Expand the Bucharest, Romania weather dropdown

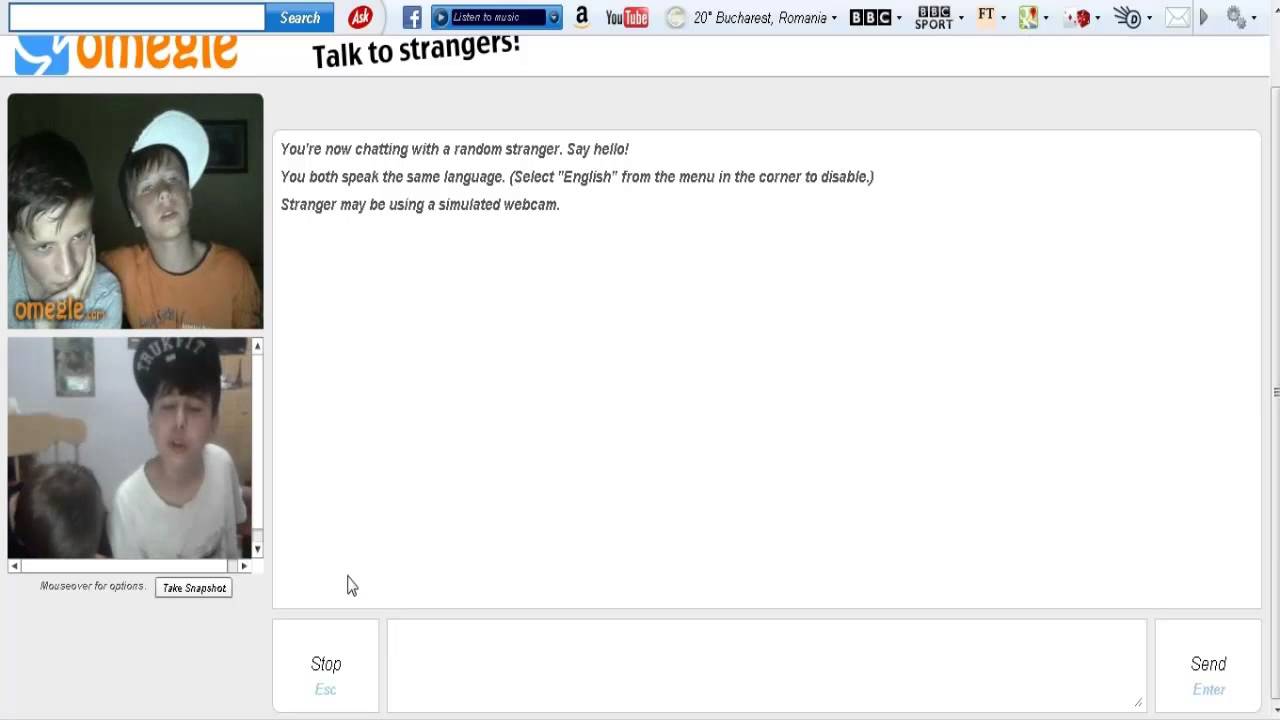(834, 18)
